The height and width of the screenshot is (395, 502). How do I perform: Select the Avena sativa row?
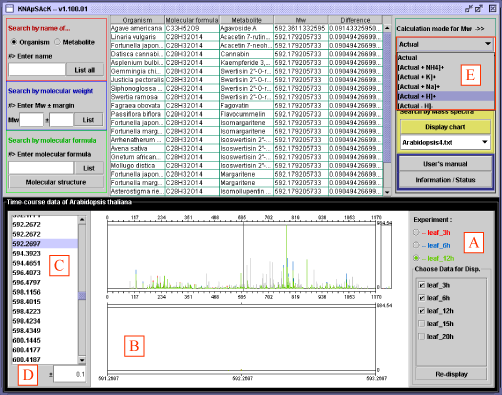[246, 148]
